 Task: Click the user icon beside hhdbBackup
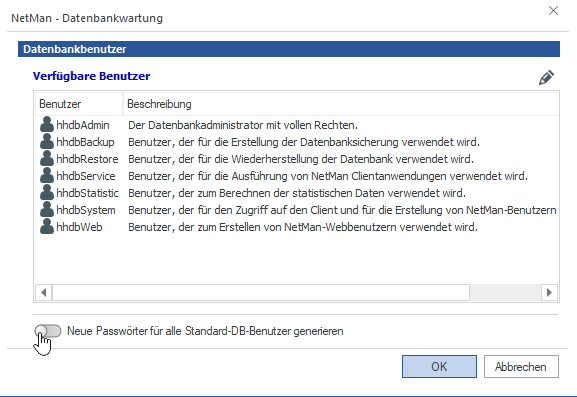click(x=47, y=141)
